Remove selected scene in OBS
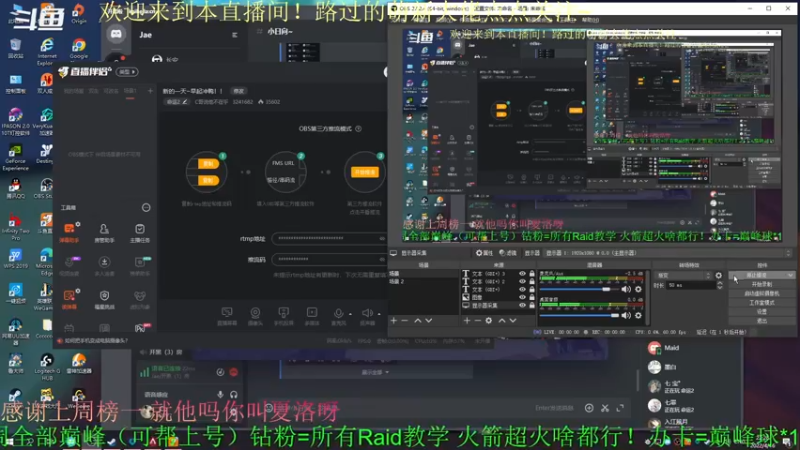 405,320
